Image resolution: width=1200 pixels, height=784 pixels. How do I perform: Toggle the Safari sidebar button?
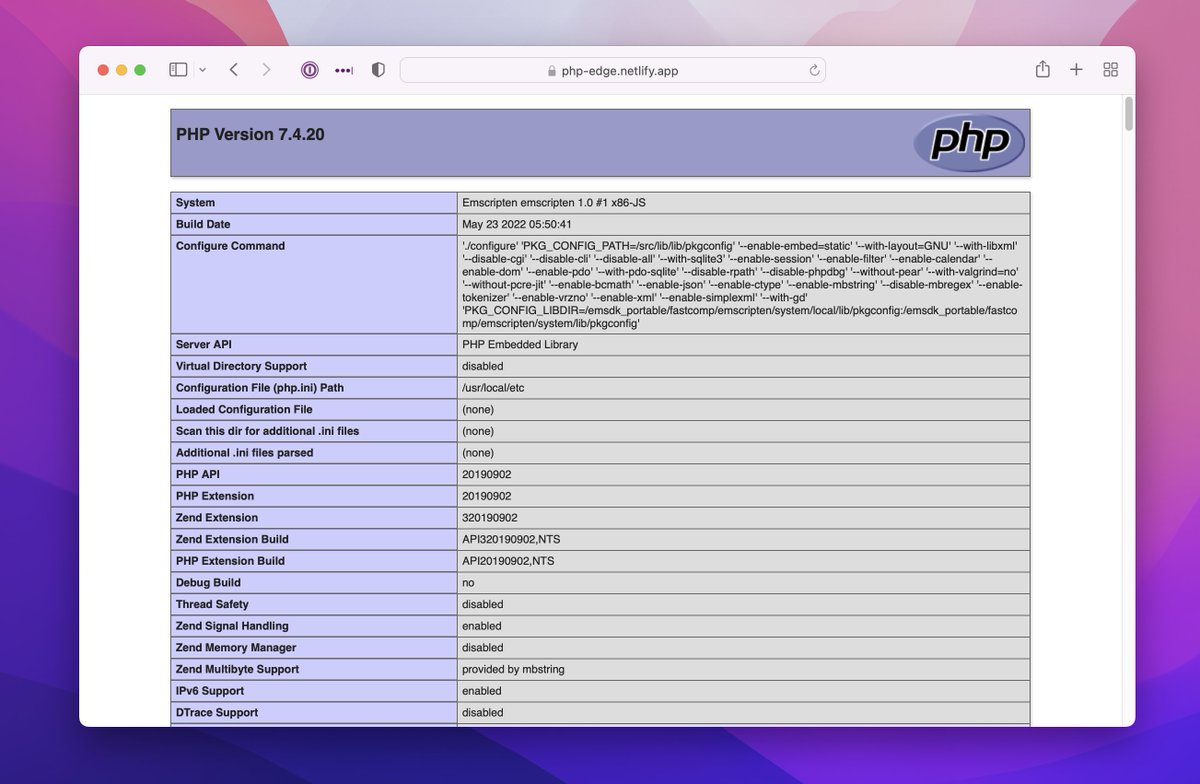pyautogui.click(x=178, y=70)
